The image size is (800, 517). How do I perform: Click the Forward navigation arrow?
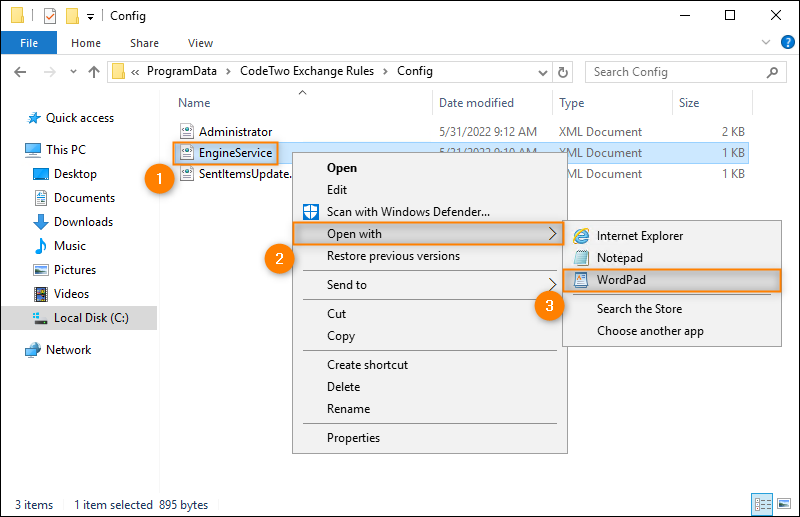coord(49,72)
